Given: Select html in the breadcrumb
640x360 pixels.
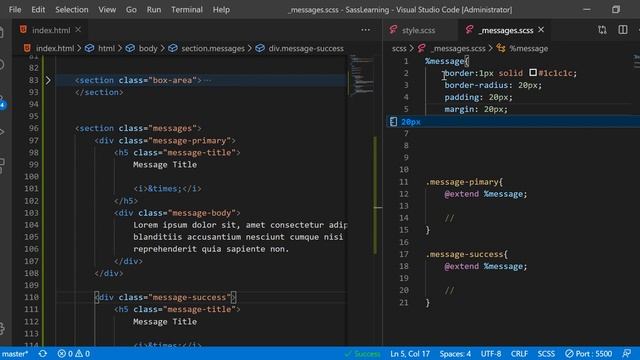Looking at the screenshot, I should pos(106,49).
